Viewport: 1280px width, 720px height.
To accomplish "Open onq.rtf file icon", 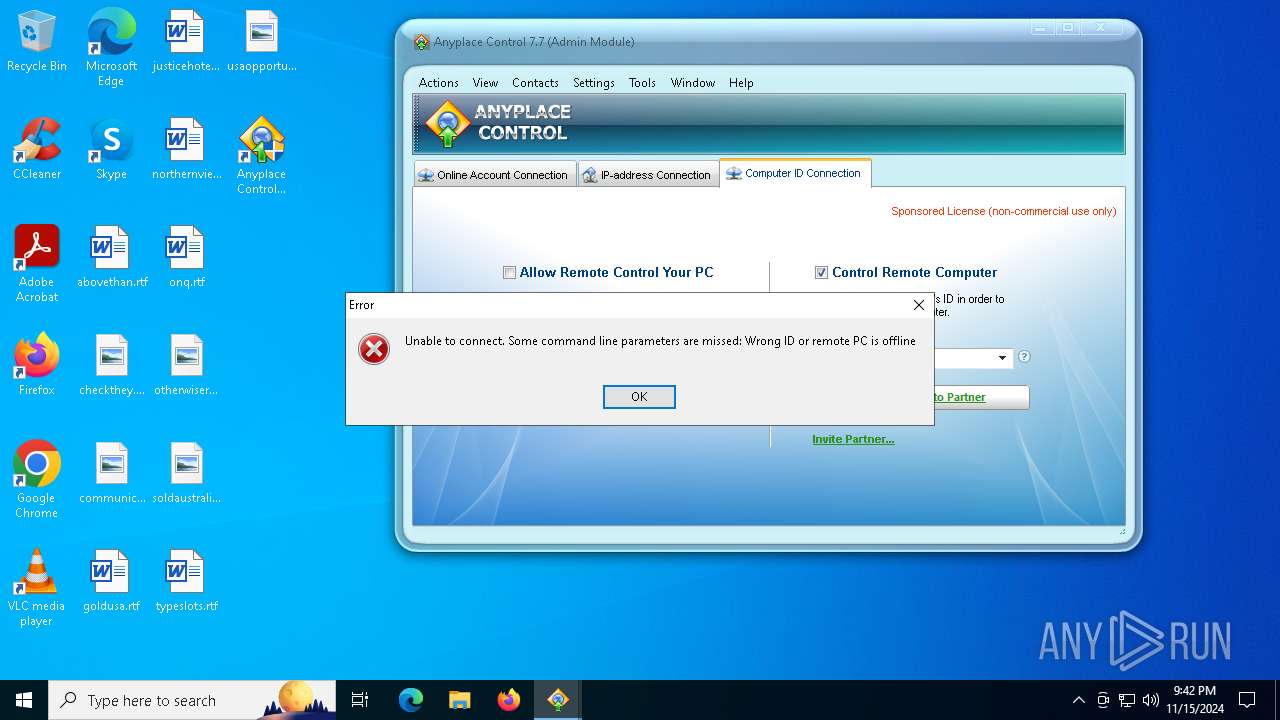I will (x=186, y=257).
